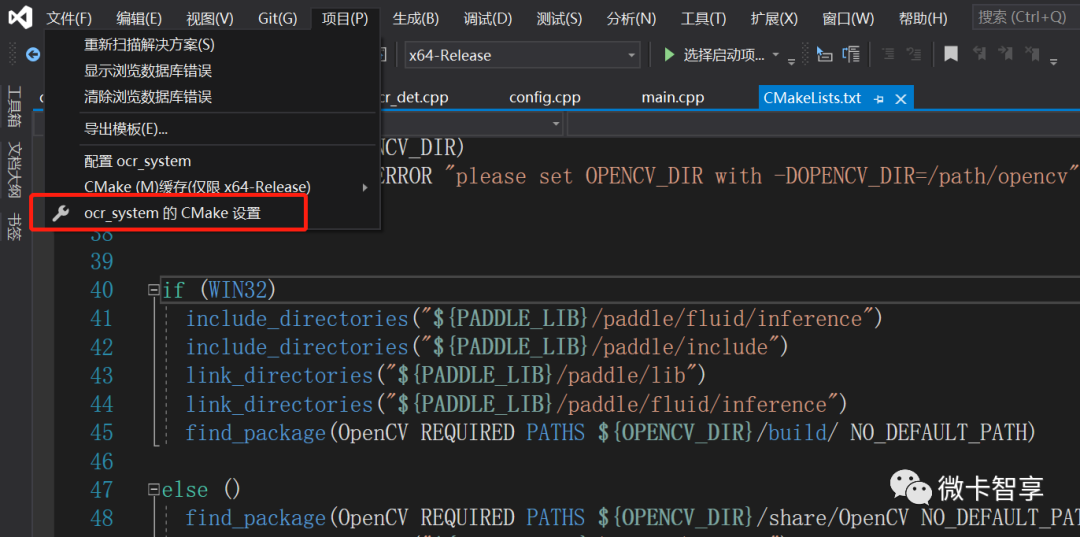1080x537 pixels.
Task: Open the 分析(N) menu
Action: [631, 19]
